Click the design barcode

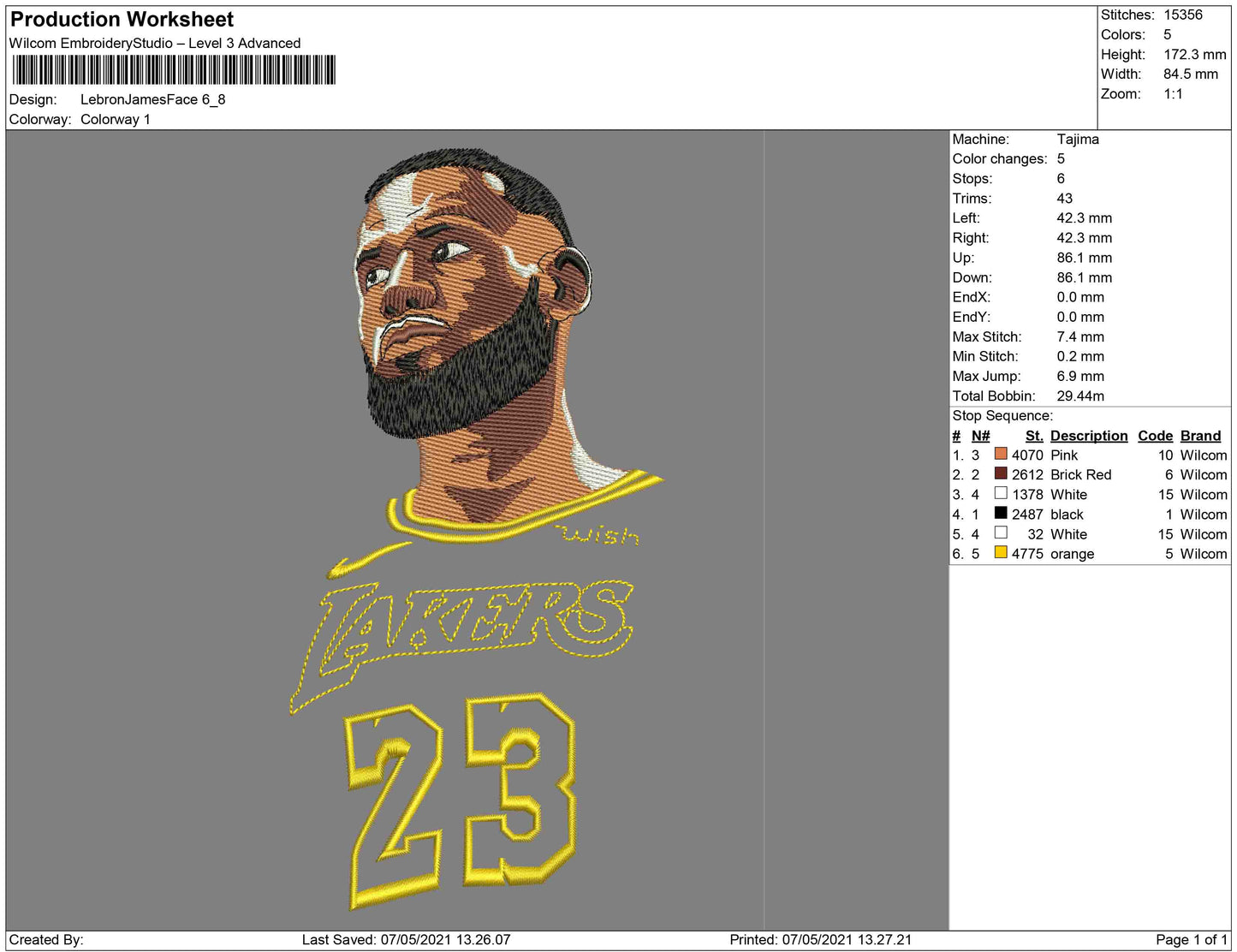click(171, 68)
